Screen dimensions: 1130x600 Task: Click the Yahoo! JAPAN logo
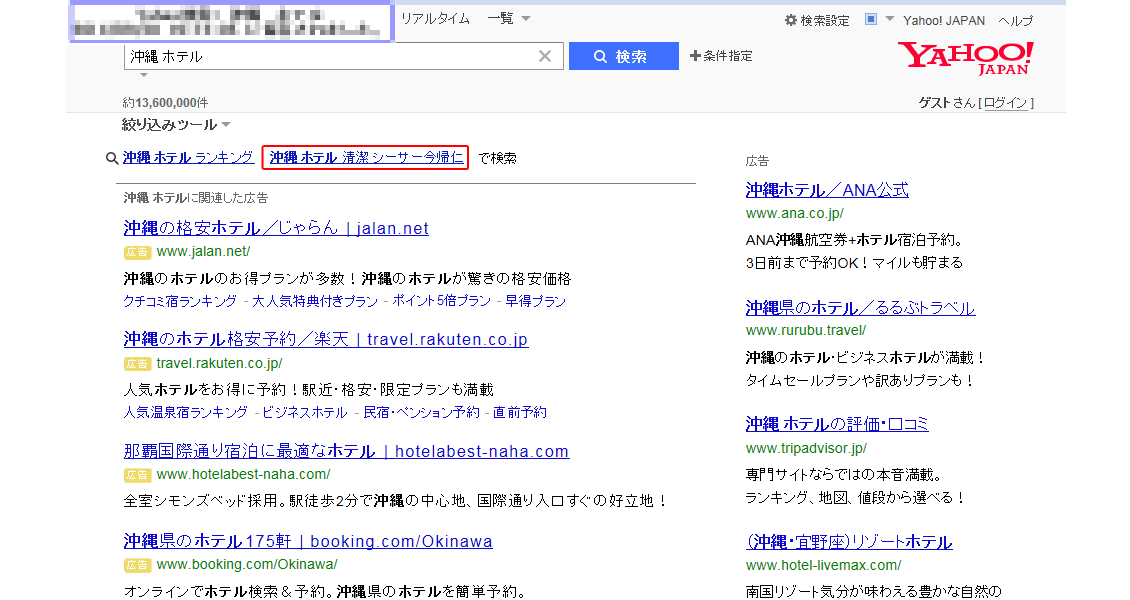tap(966, 58)
